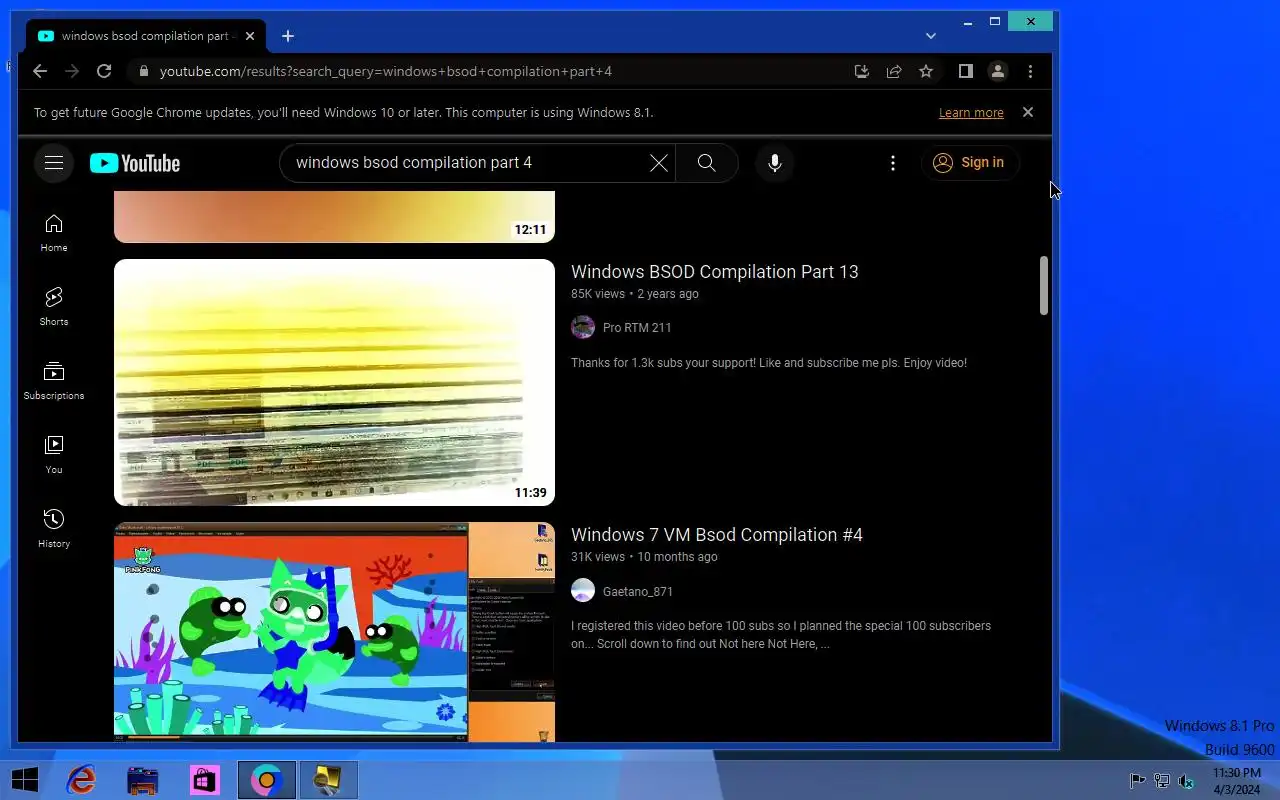This screenshot has height=800, width=1280.
Task: Open the taskbar clock and date
Action: pyautogui.click(x=1237, y=781)
